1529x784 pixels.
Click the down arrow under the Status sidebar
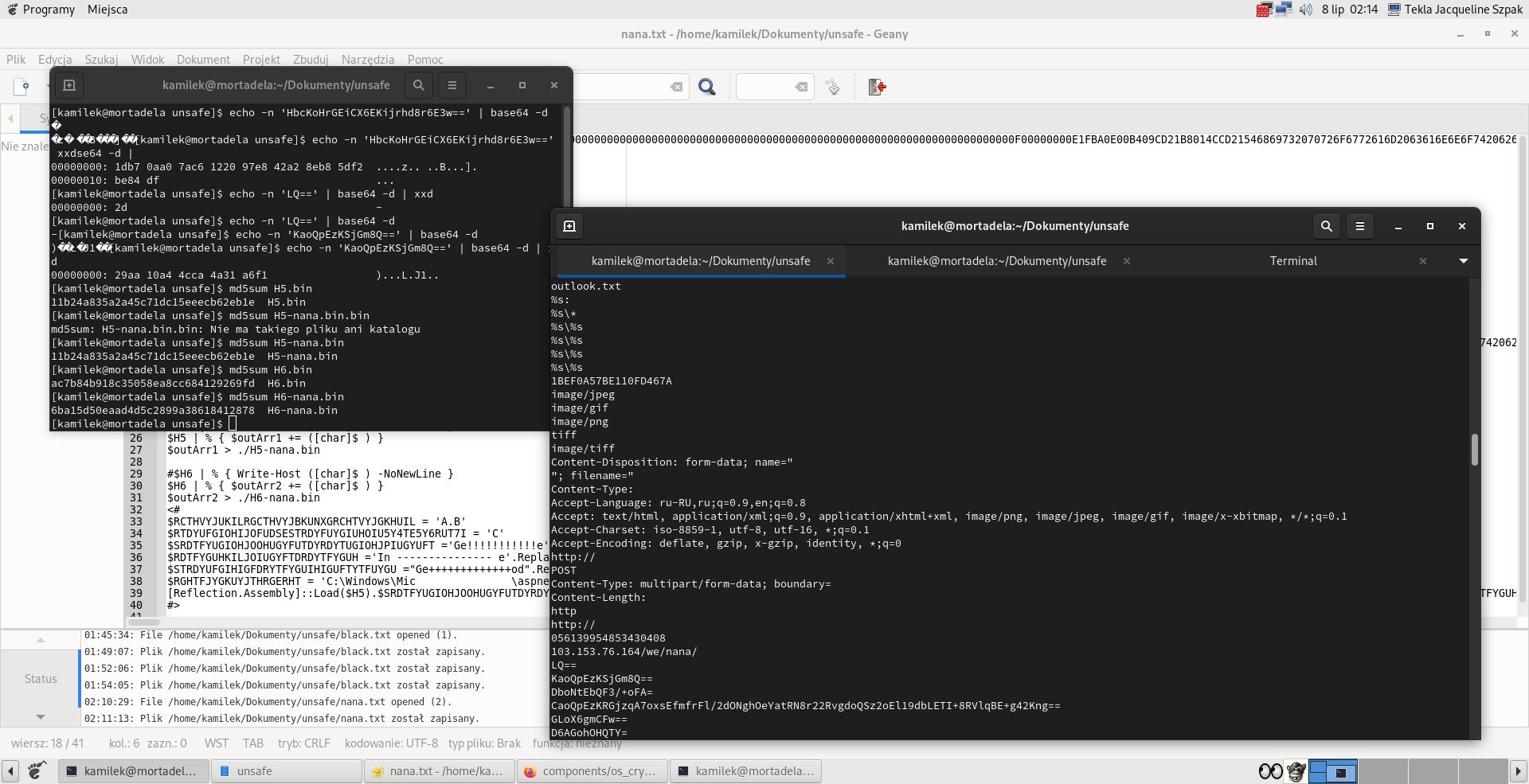click(x=40, y=716)
